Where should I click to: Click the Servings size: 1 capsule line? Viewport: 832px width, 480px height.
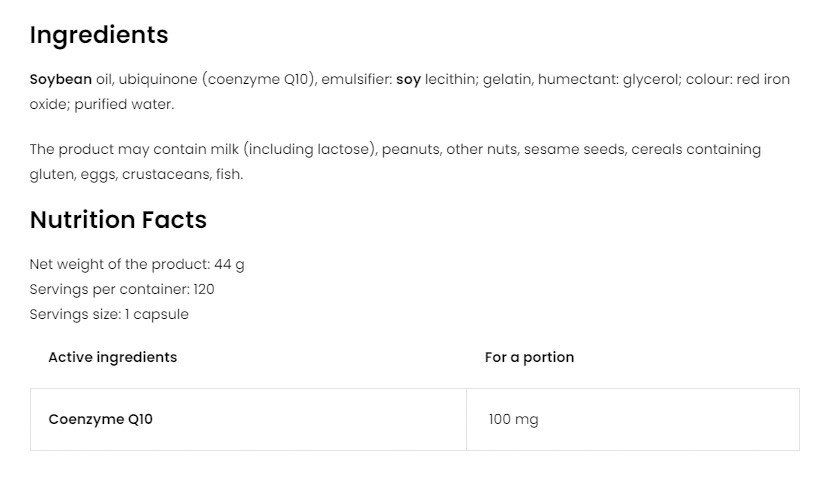pos(109,314)
